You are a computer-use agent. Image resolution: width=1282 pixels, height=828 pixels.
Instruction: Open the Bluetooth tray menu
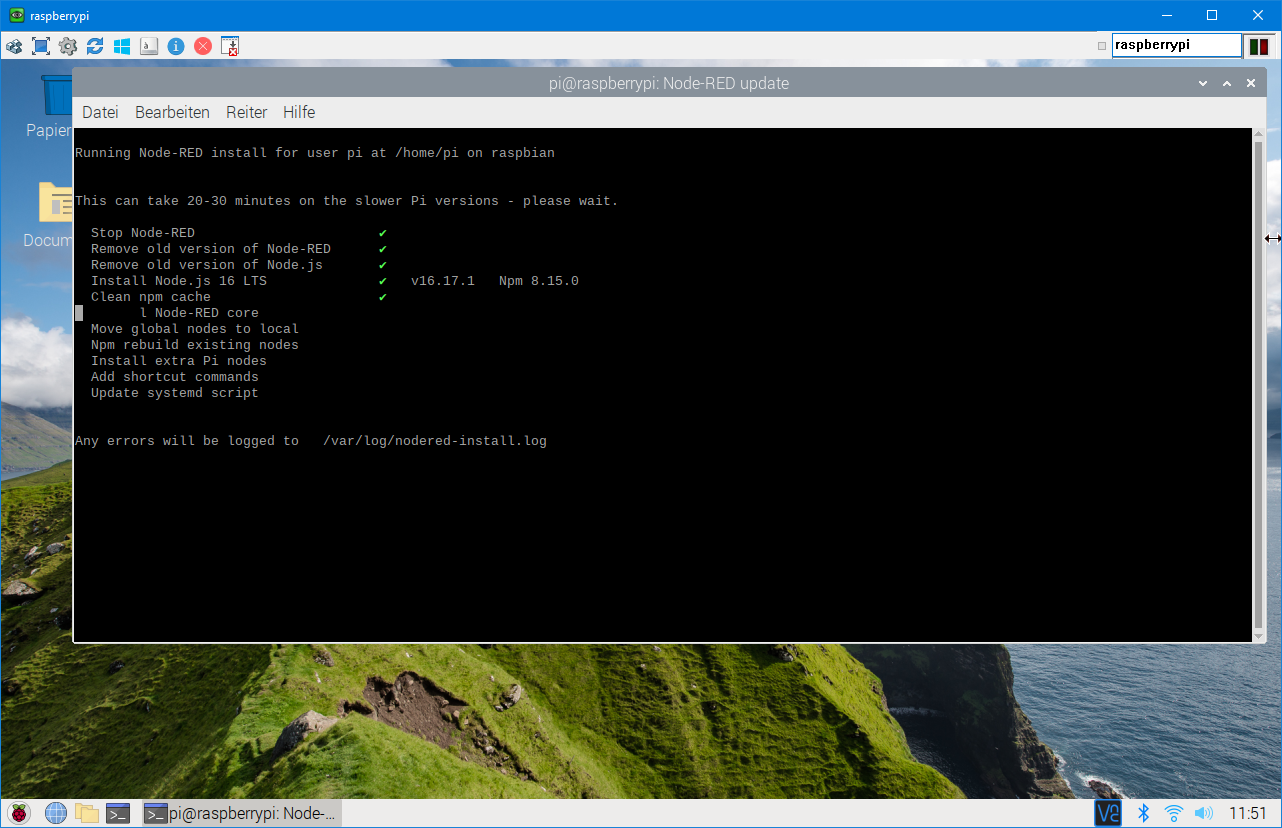click(1144, 813)
